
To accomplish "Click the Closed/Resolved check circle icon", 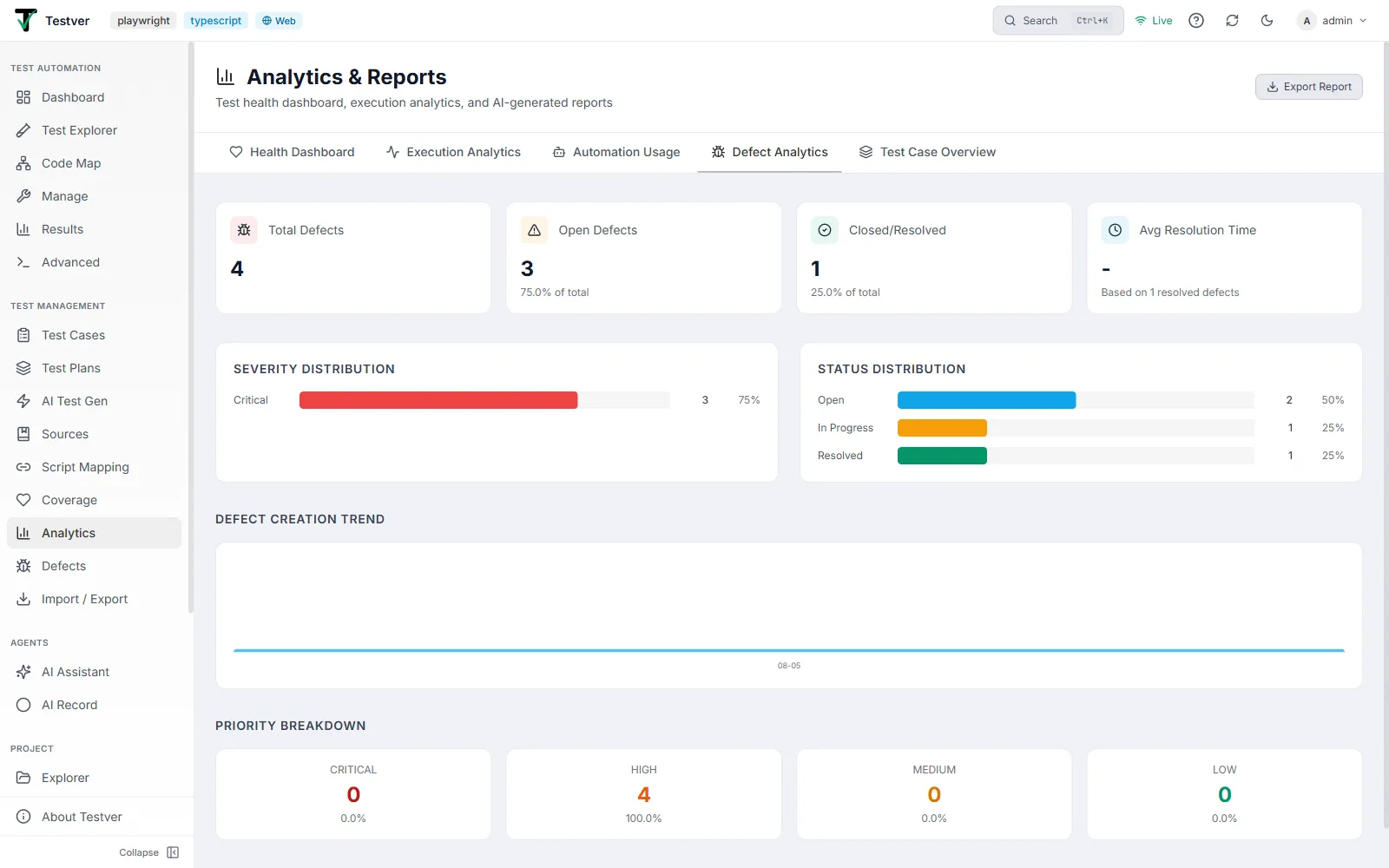I will click(x=825, y=230).
